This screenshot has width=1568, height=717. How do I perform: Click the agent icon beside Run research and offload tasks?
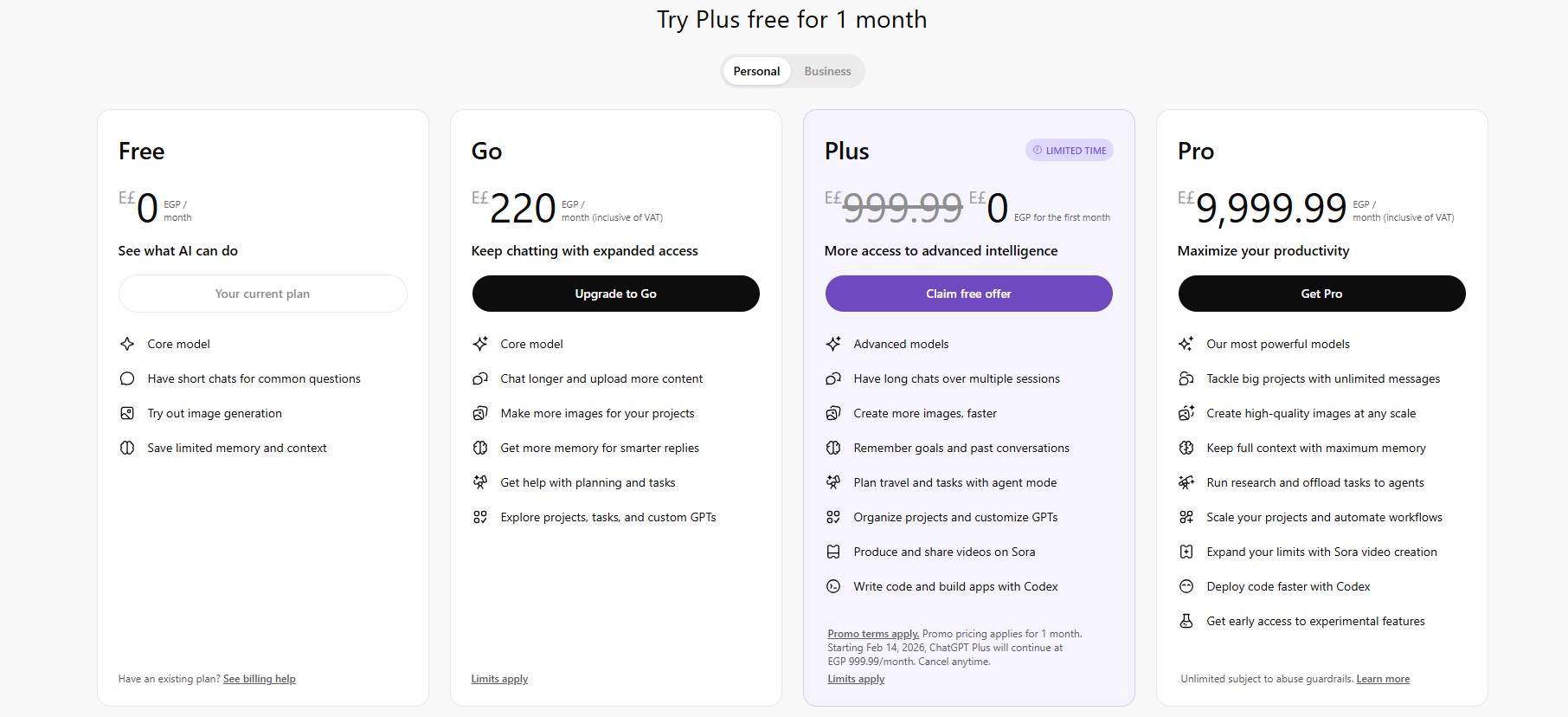1186,482
